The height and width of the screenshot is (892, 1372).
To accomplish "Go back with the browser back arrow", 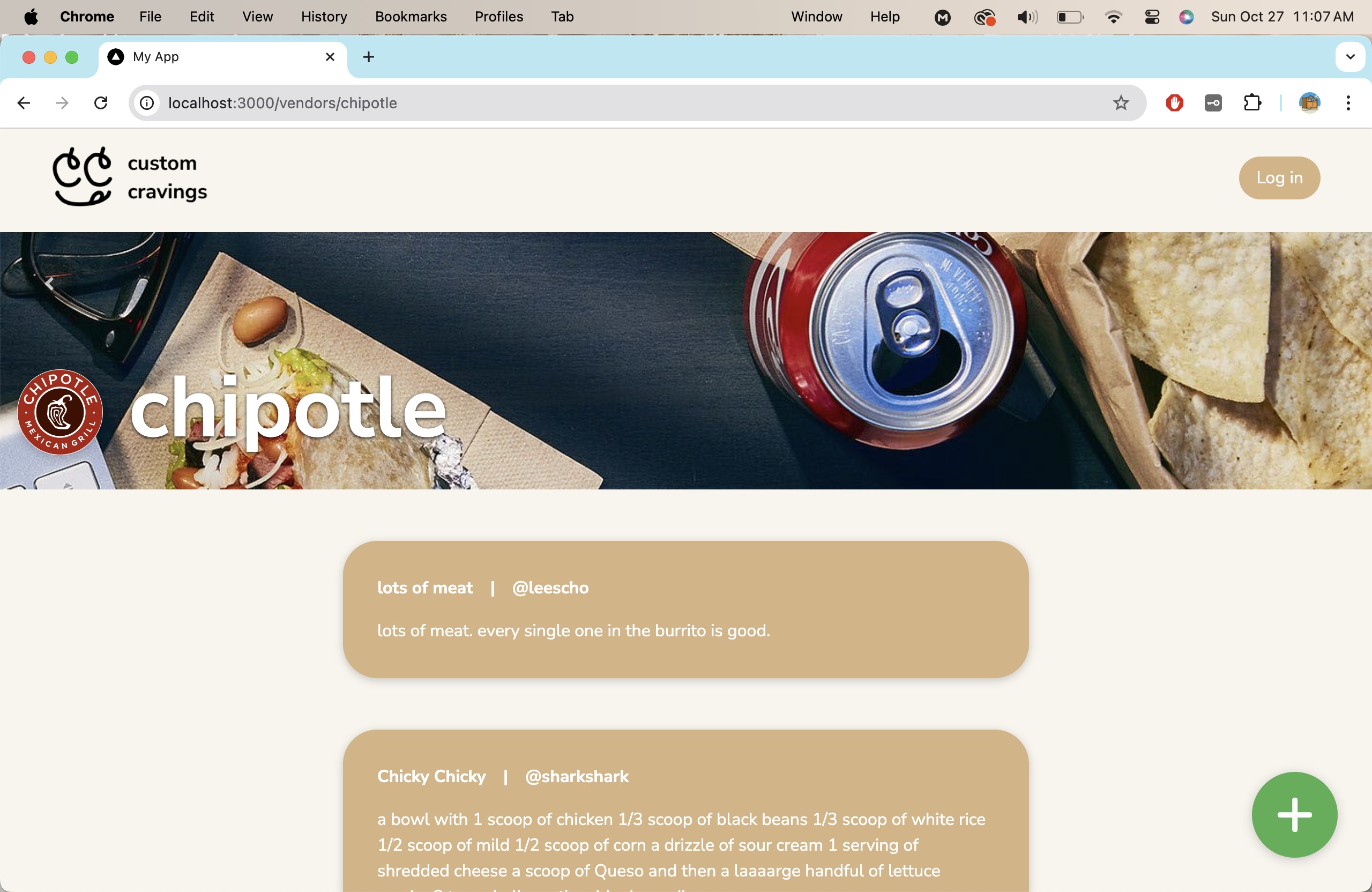I will coord(24,103).
